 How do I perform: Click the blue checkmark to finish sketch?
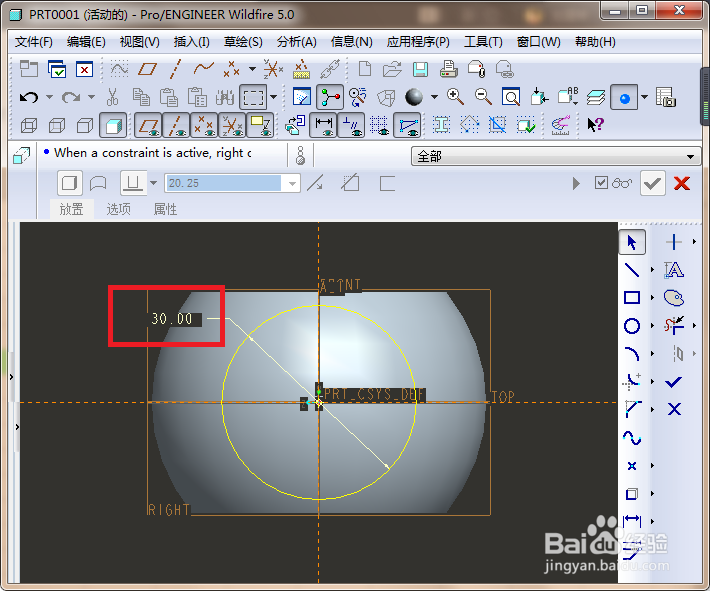point(674,382)
